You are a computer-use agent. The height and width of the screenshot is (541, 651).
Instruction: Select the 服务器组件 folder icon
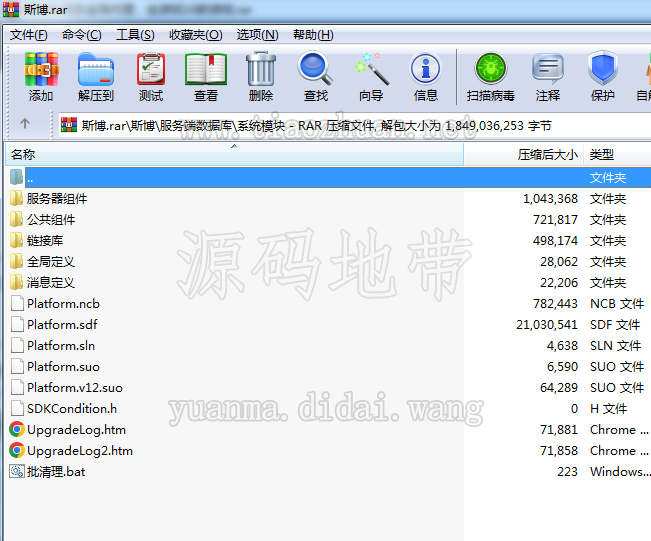(x=16, y=198)
